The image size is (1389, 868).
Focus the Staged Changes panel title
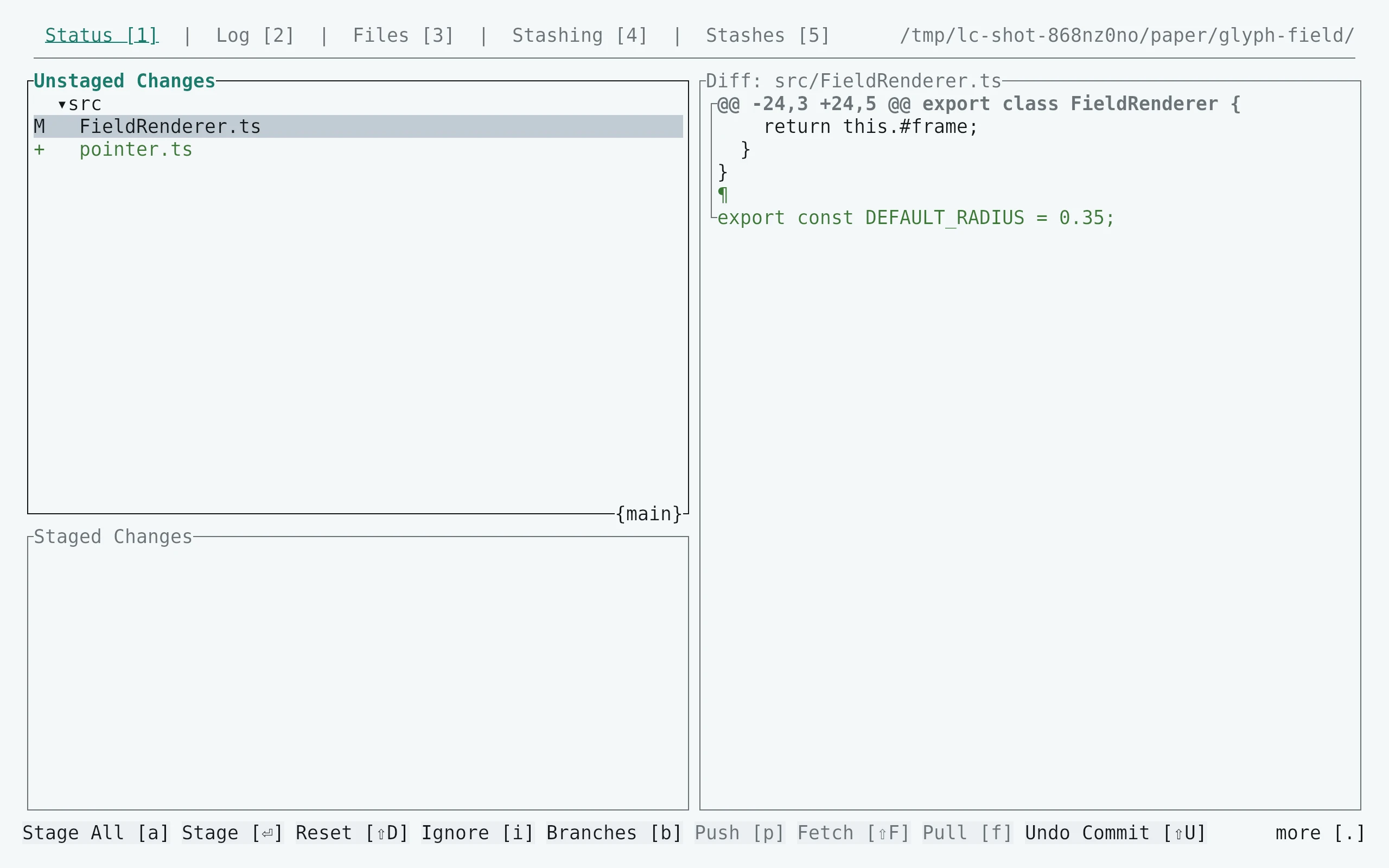tap(113, 537)
